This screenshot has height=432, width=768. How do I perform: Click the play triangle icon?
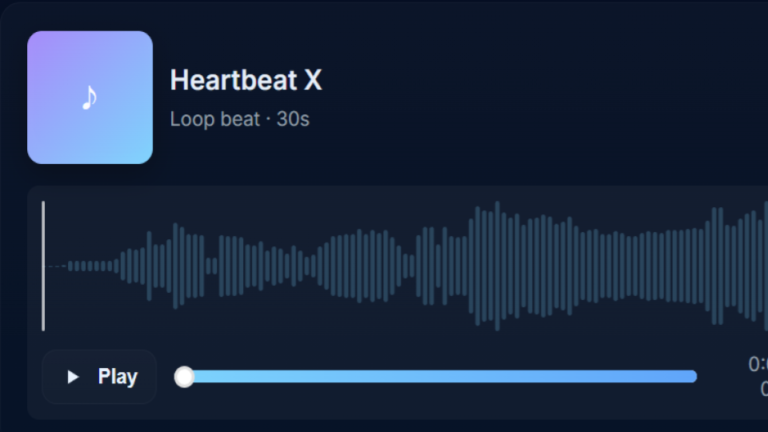72,377
